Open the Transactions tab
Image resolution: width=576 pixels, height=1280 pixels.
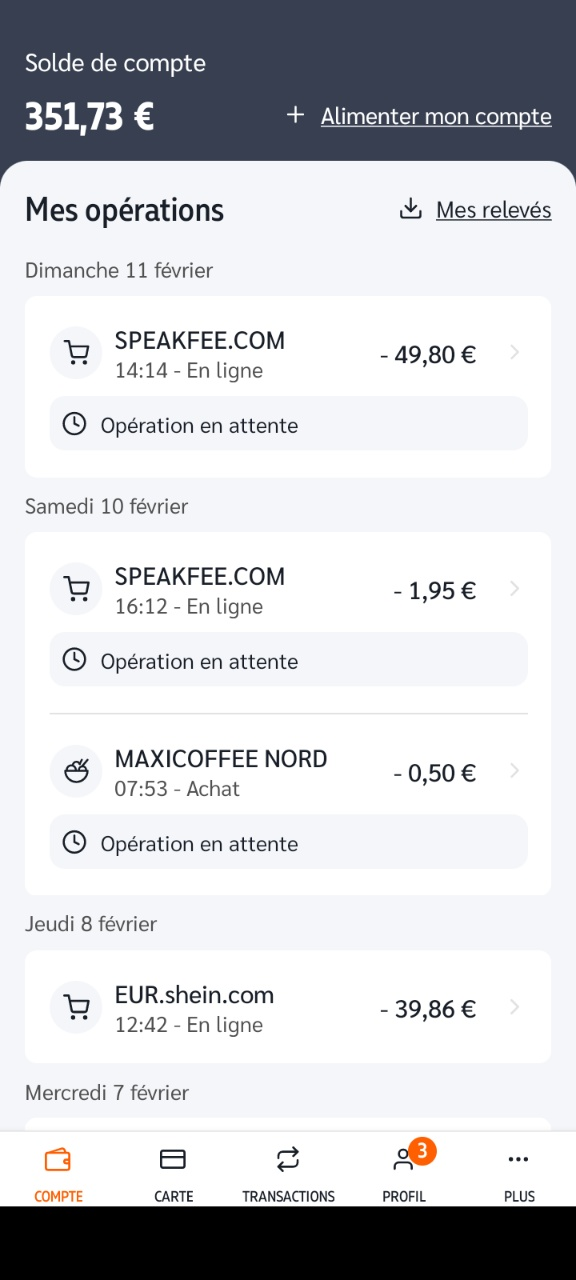(x=288, y=1173)
